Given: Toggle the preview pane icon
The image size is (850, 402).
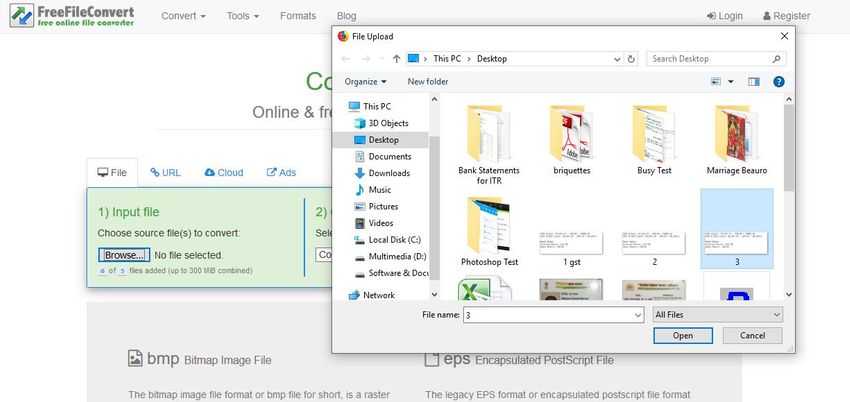Looking at the screenshot, I should click(x=754, y=81).
